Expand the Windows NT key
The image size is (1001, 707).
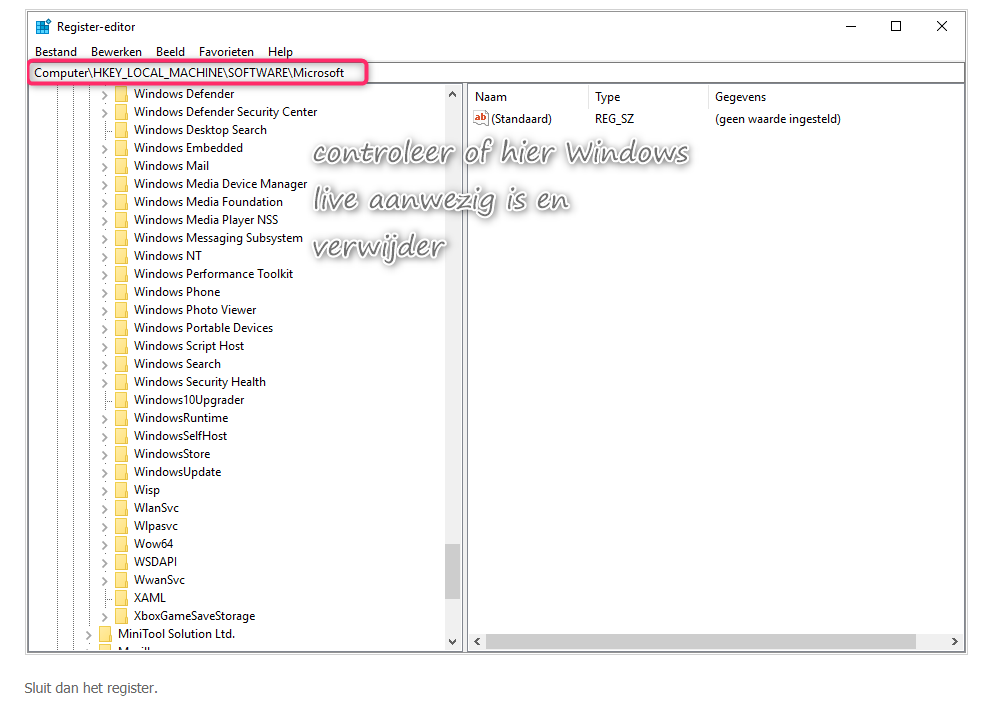(105, 256)
